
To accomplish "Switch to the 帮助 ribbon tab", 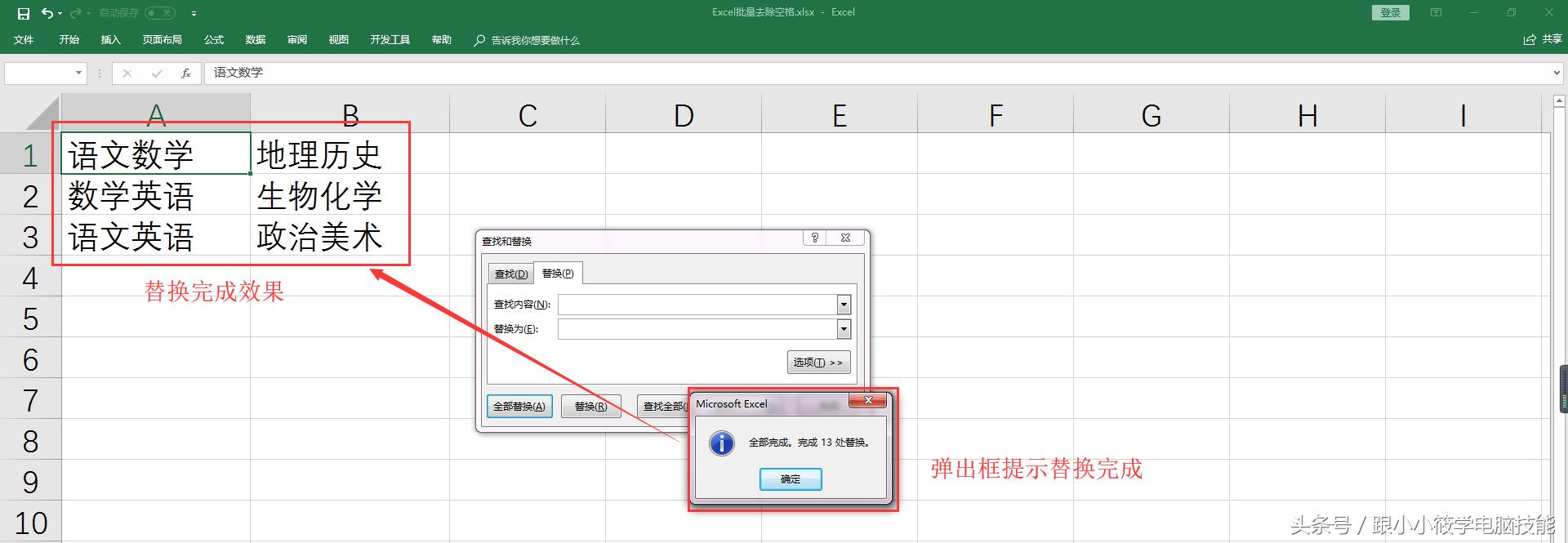I will (442, 39).
